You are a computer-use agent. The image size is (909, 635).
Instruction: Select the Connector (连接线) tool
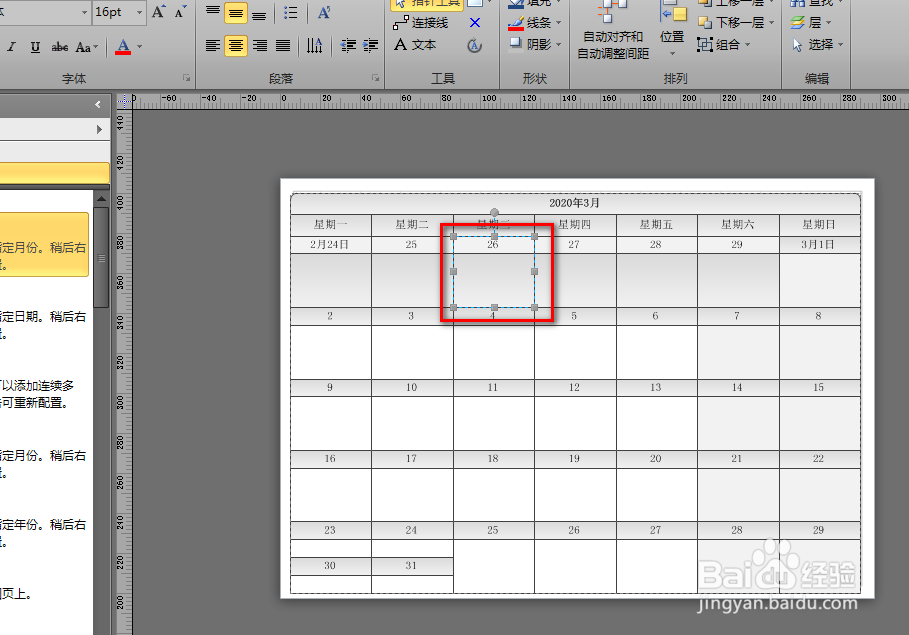pos(421,23)
